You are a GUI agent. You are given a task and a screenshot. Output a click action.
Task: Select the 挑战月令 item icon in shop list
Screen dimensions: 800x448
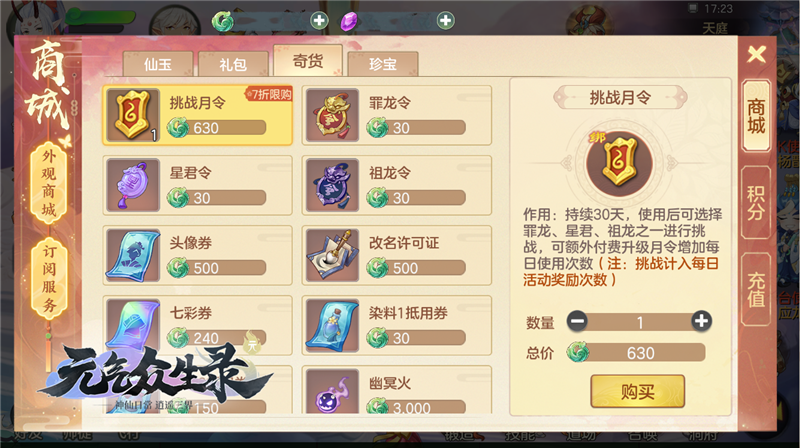[133, 115]
